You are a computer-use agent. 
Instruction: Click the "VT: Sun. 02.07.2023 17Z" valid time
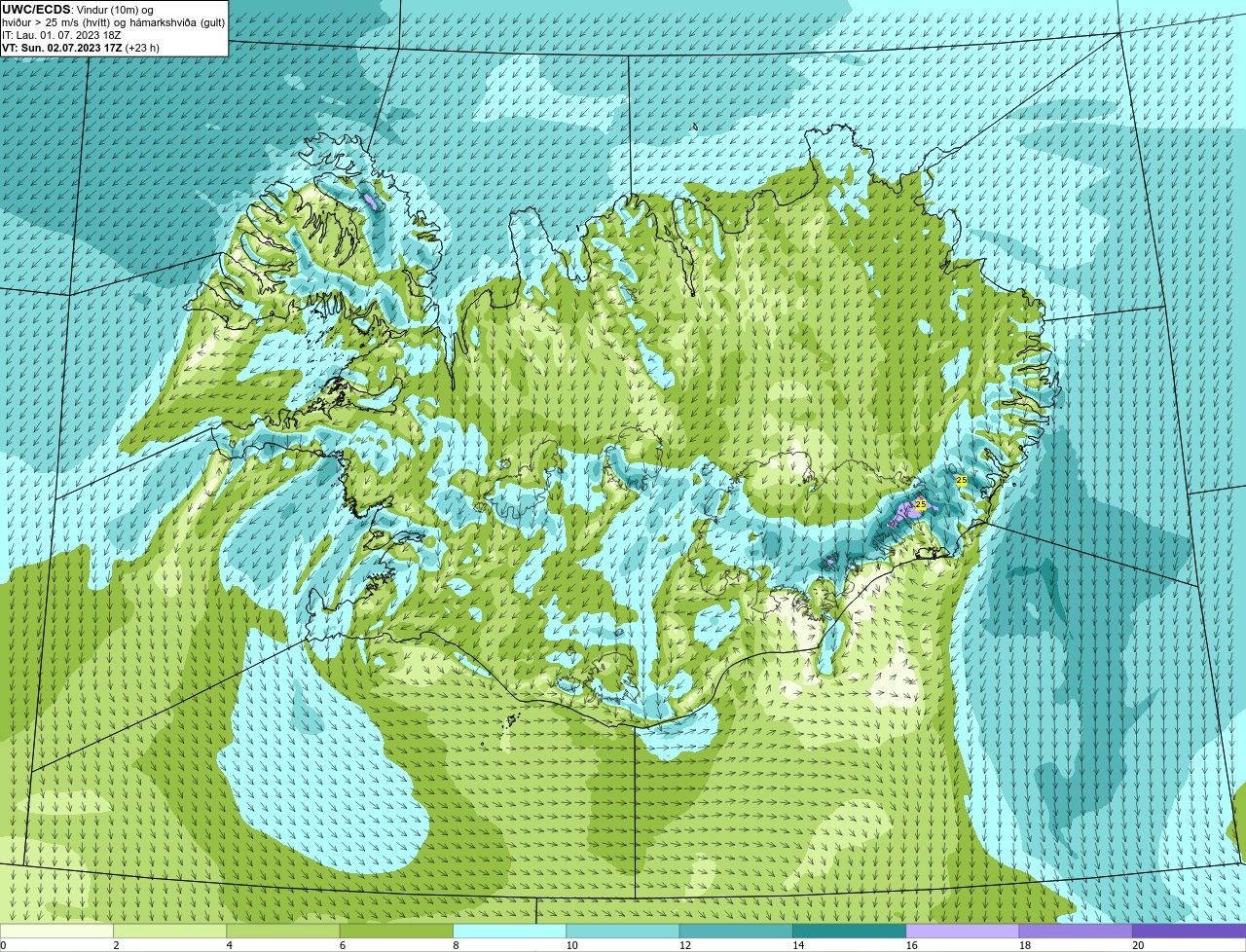pos(62,48)
